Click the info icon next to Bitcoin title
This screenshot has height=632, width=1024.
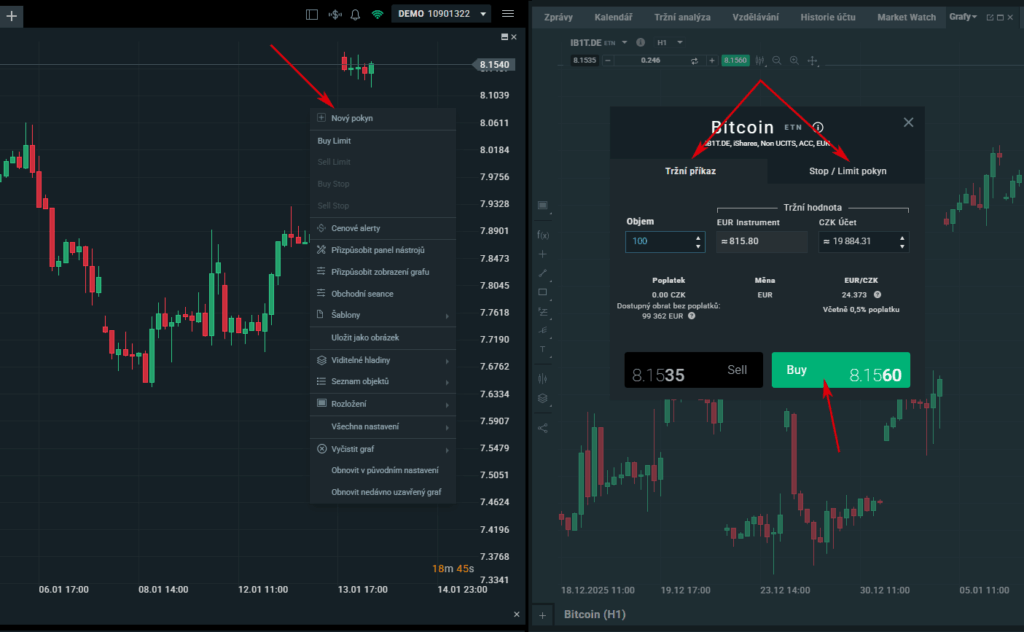pyautogui.click(x=817, y=128)
